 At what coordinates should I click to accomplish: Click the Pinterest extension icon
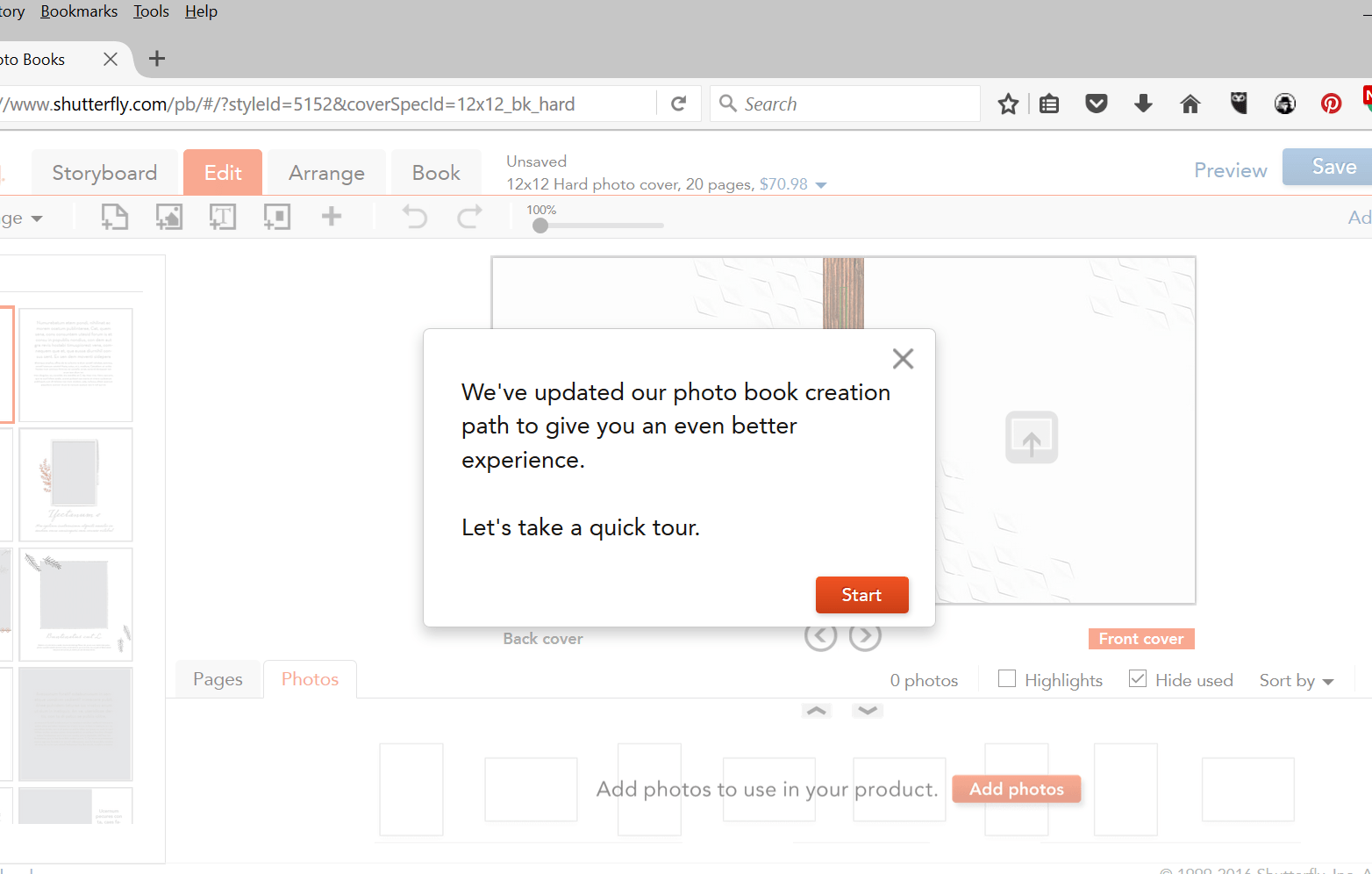(x=1332, y=104)
